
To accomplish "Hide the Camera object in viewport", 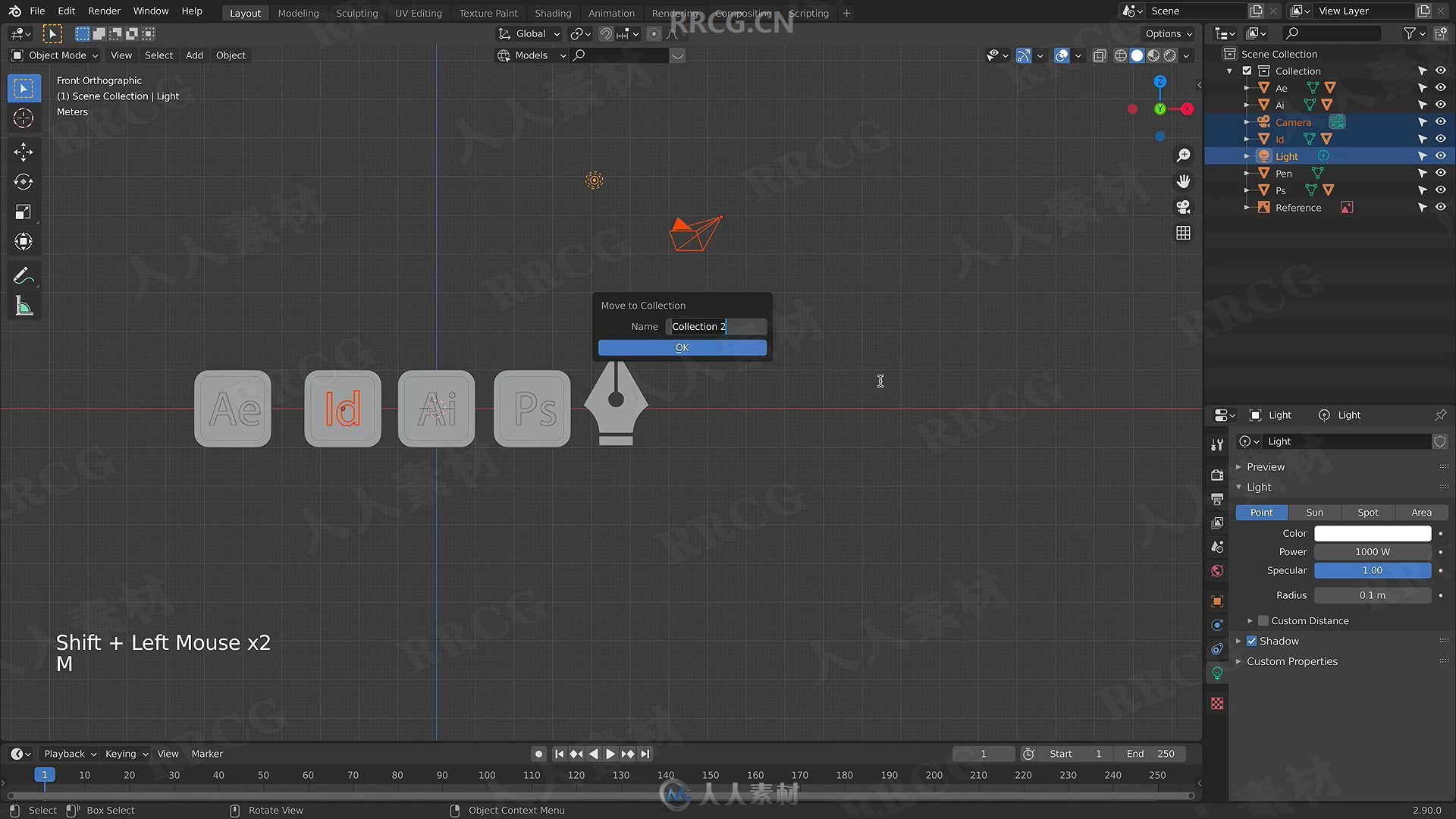I will pyautogui.click(x=1440, y=121).
